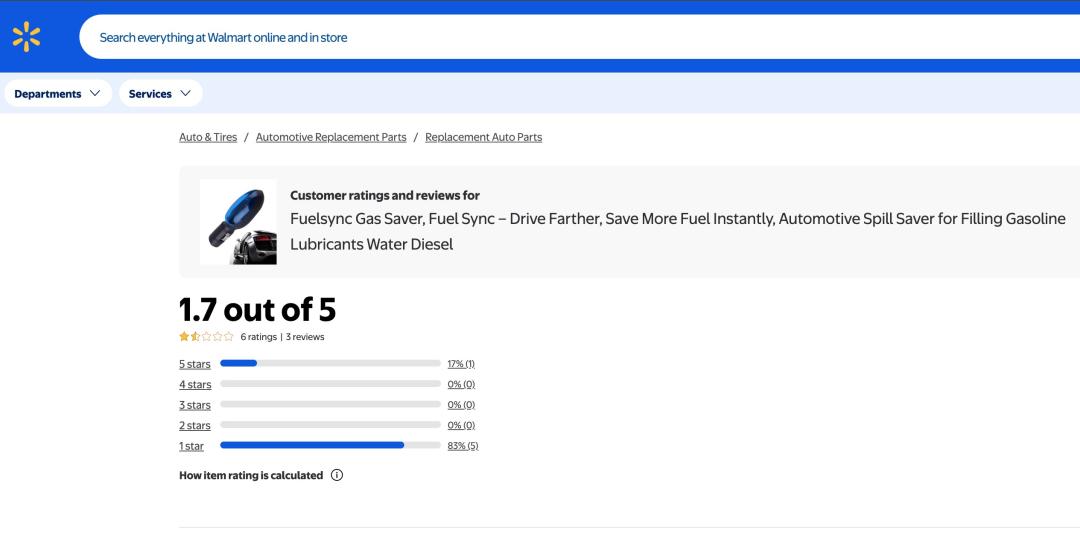Filter reviews by 1 star

[x=191, y=446]
